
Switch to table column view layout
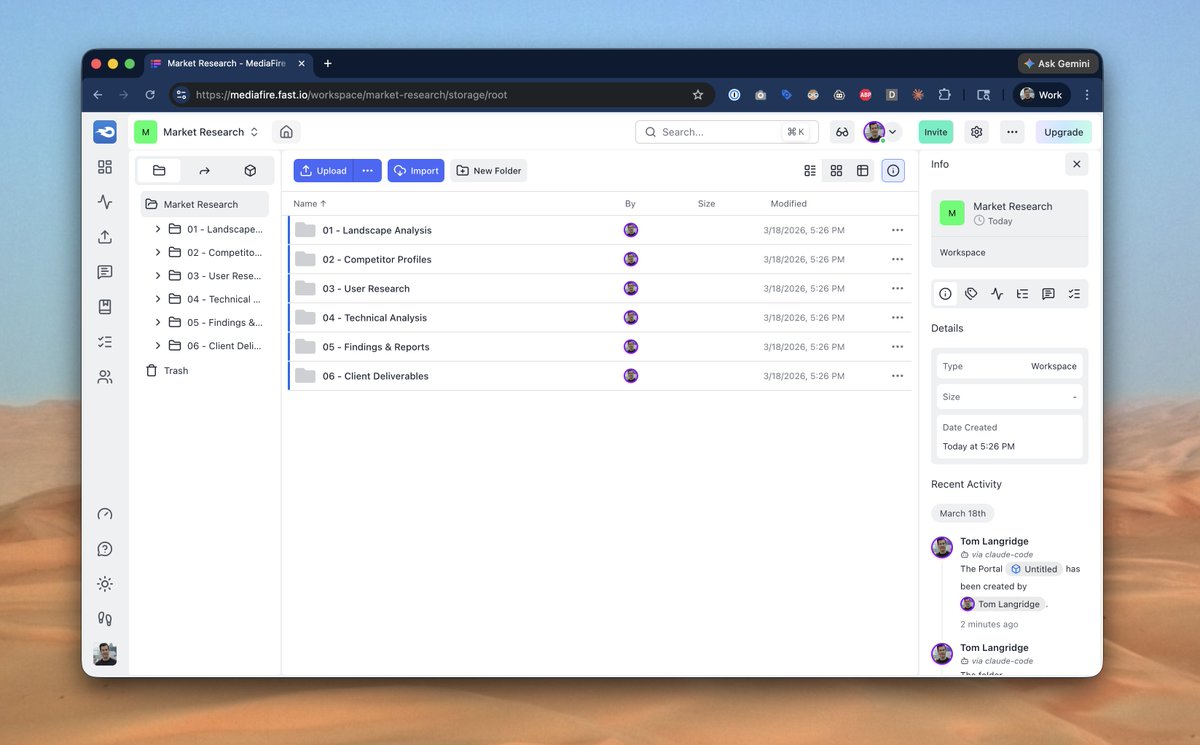pyautogui.click(x=862, y=171)
